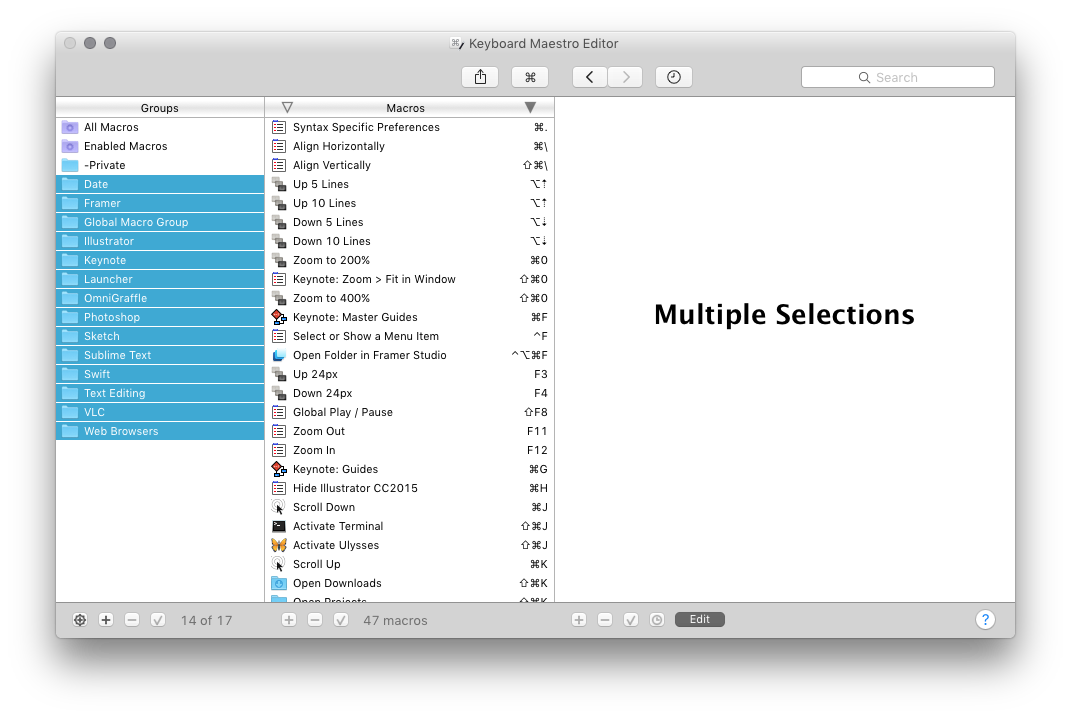Click the Edit button
Screen dimensions: 1071x718
coord(699,619)
